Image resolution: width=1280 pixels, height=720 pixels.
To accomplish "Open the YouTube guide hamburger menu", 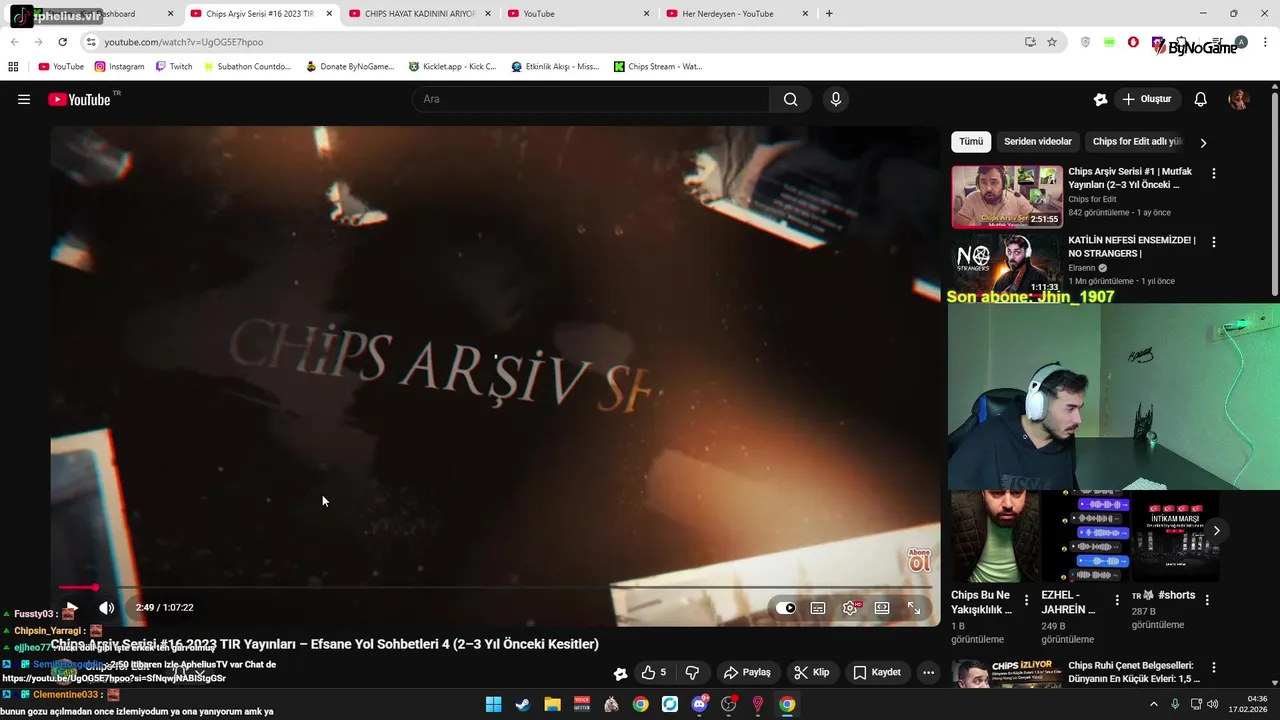I will 24,99.
